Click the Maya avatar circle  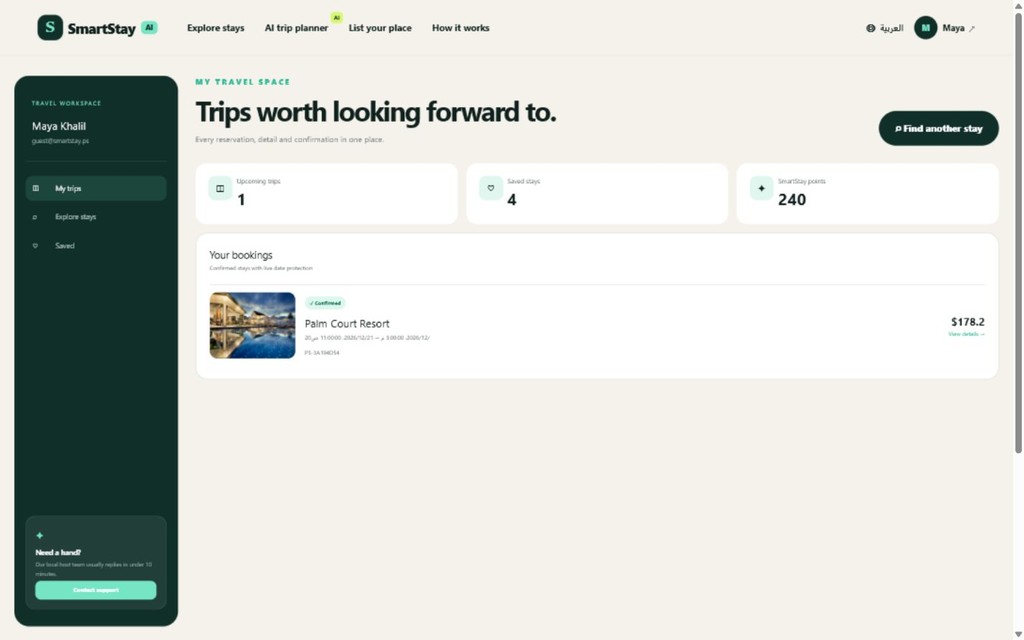925,27
